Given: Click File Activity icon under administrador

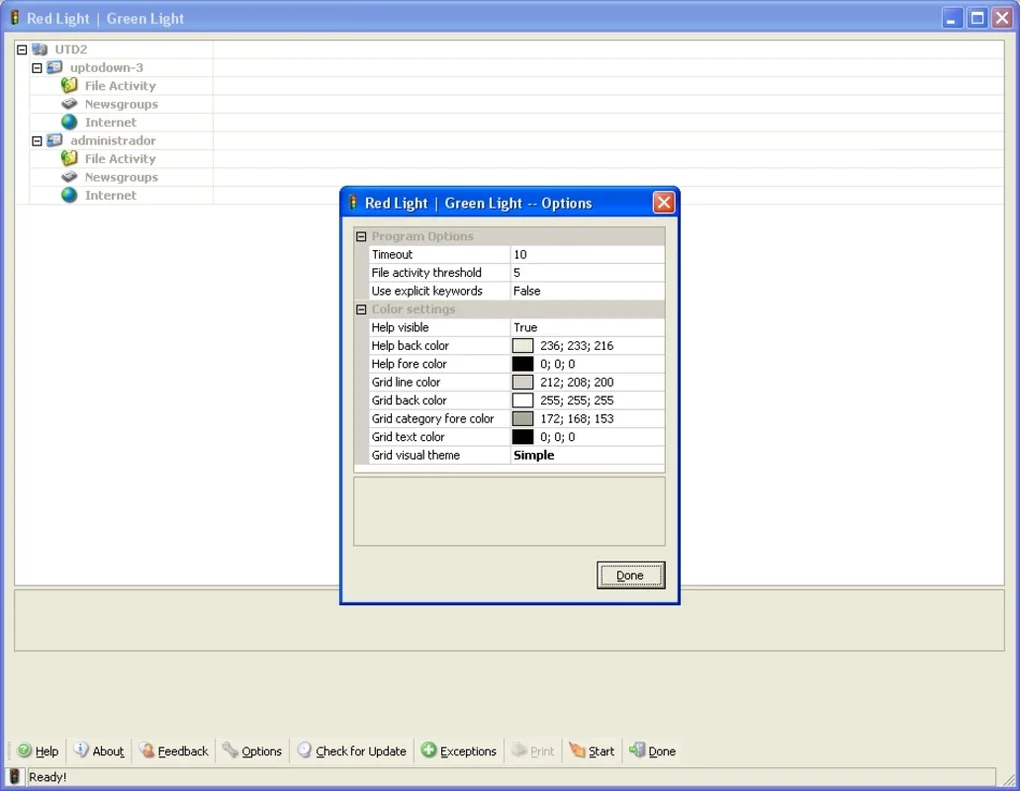Looking at the screenshot, I should click(69, 158).
